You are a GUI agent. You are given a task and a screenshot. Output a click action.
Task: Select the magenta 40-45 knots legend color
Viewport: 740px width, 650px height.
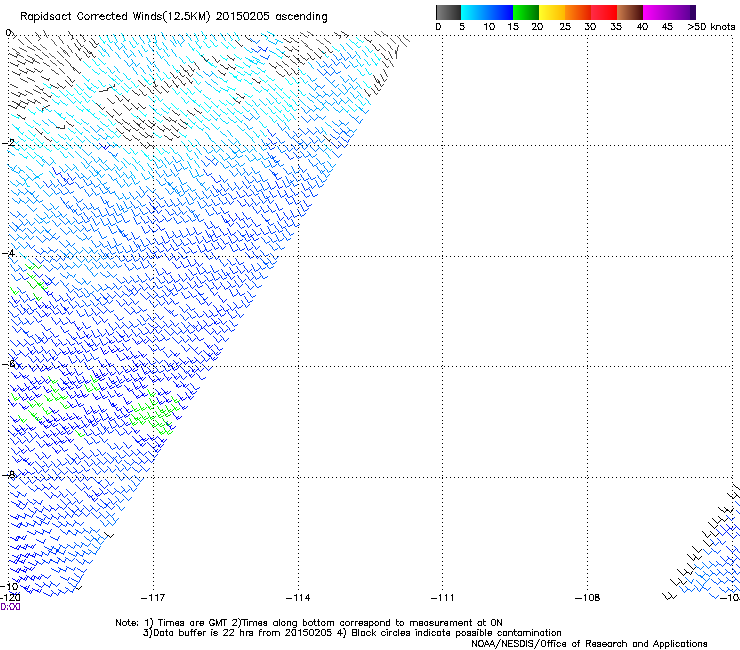click(x=656, y=12)
